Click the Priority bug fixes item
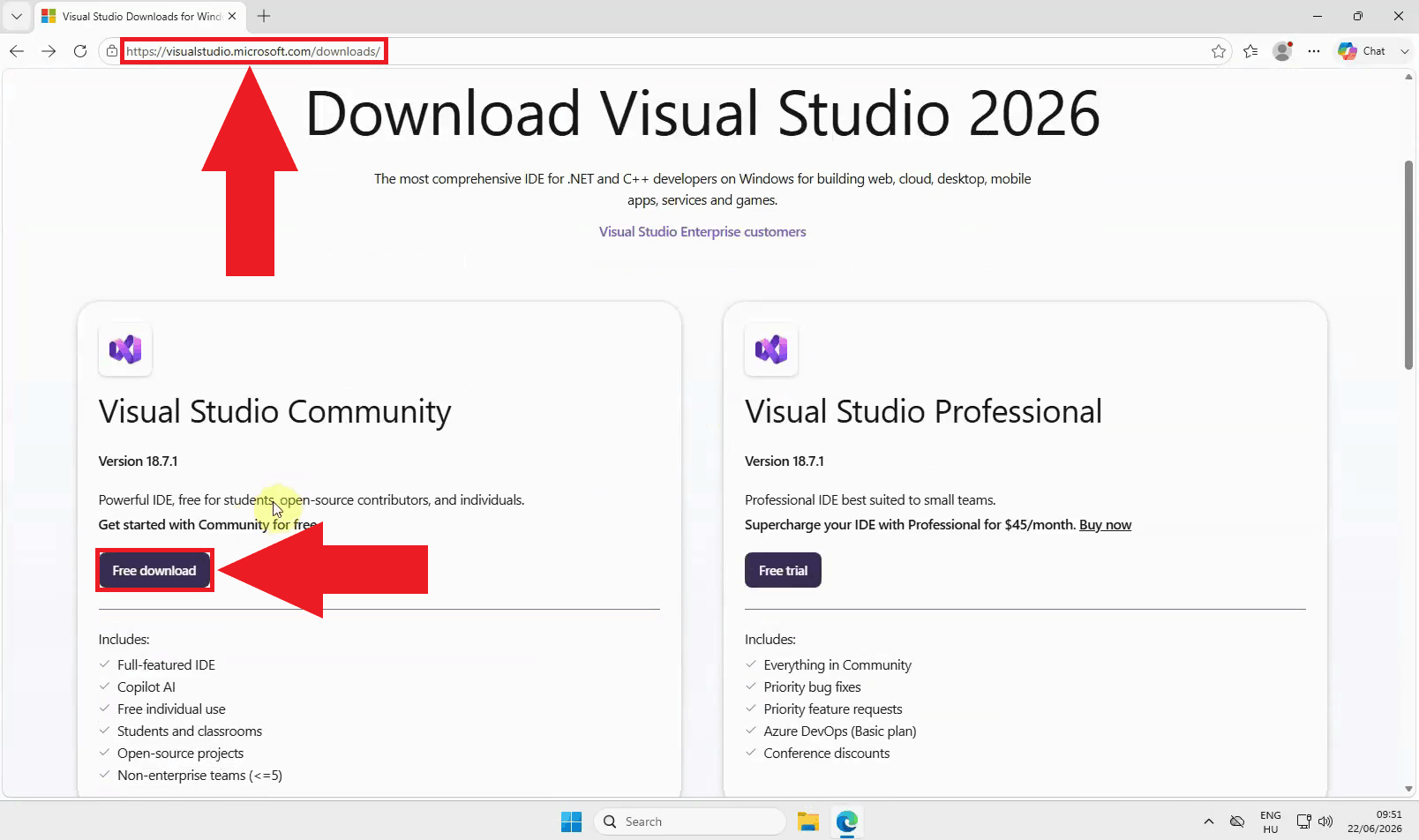The width and height of the screenshot is (1419, 840). (812, 686)
